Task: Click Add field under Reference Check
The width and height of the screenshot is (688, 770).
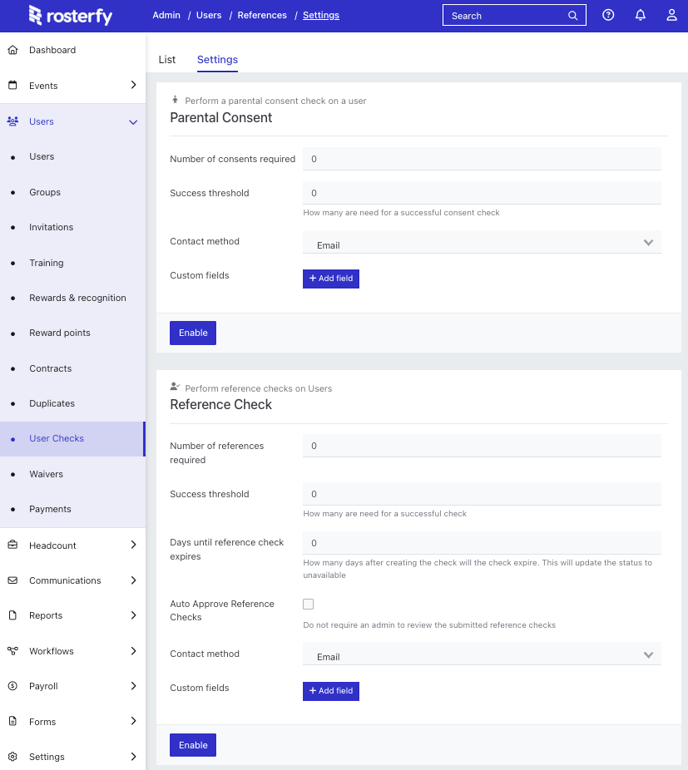Action: click(x=331, y=691)
